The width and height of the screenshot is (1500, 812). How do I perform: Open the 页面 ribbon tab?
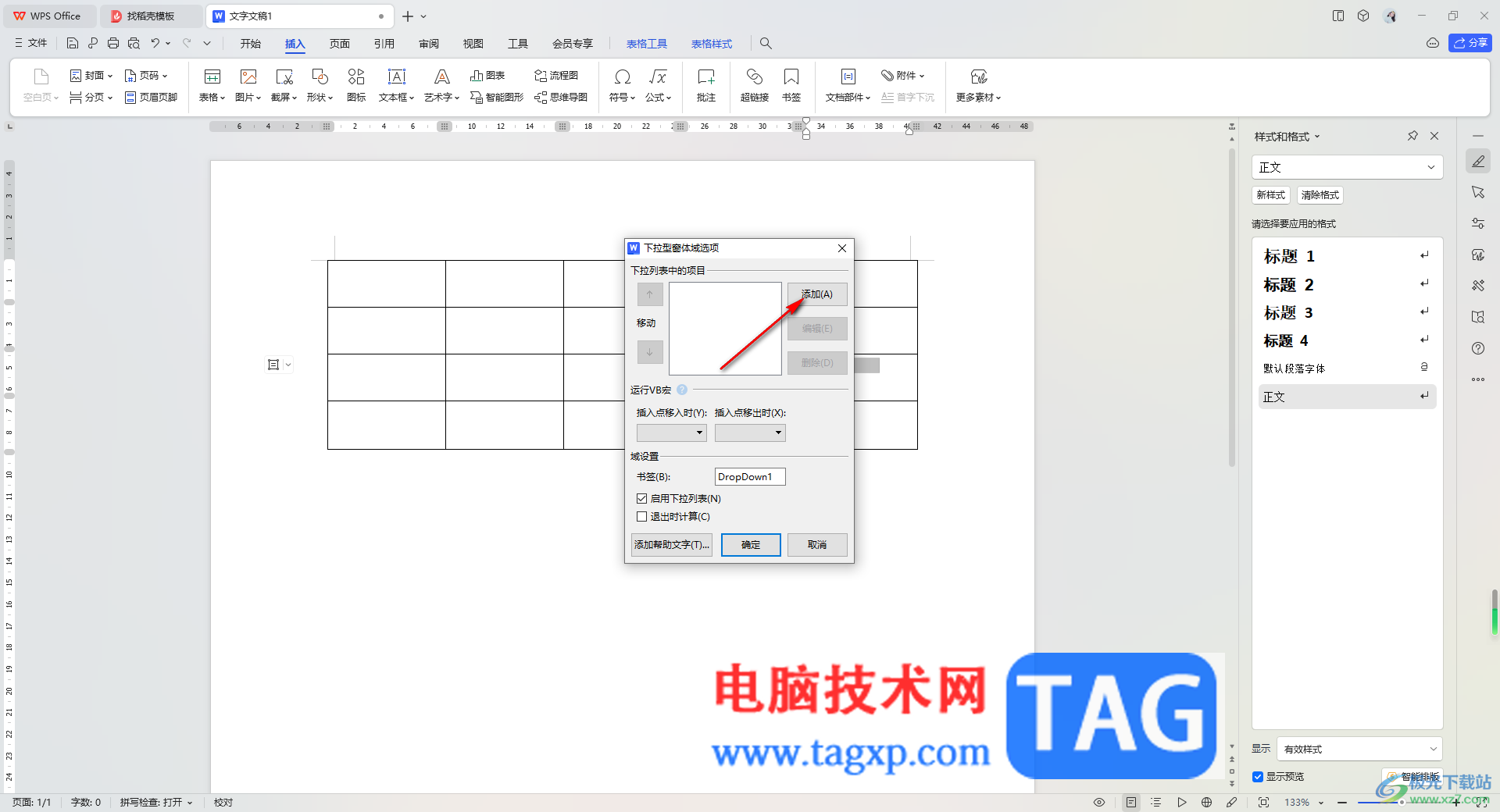click(339, 44)
